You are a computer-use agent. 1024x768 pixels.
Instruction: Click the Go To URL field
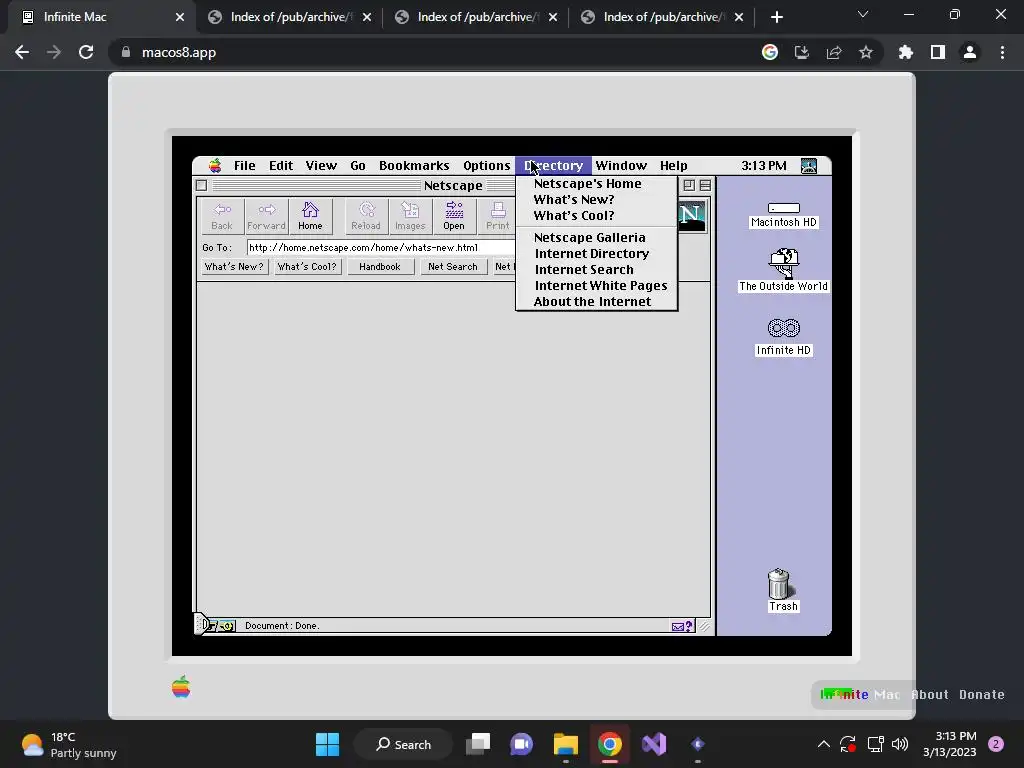tap(381, 248)
